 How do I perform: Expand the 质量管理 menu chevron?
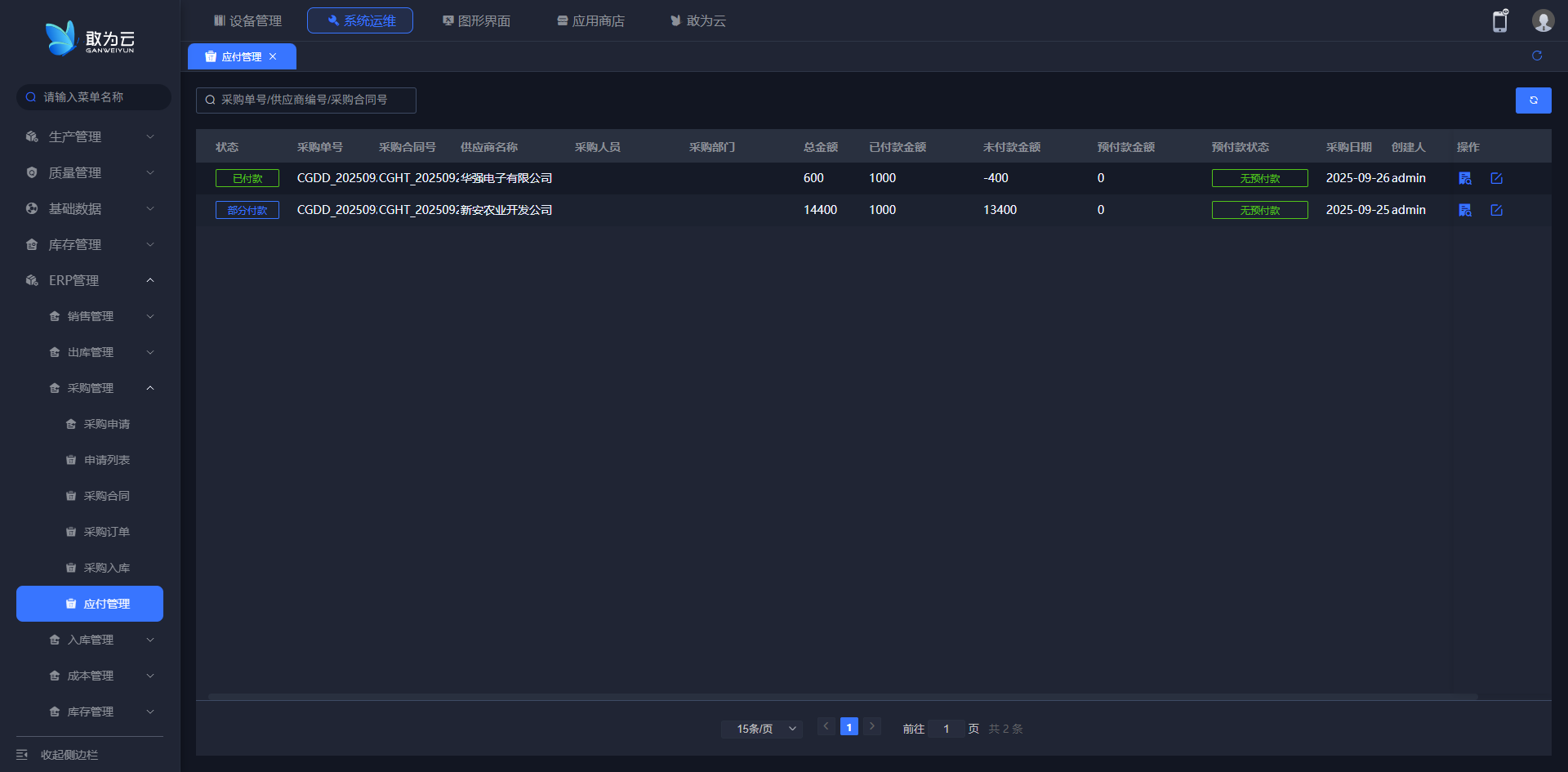coord(150,172)
